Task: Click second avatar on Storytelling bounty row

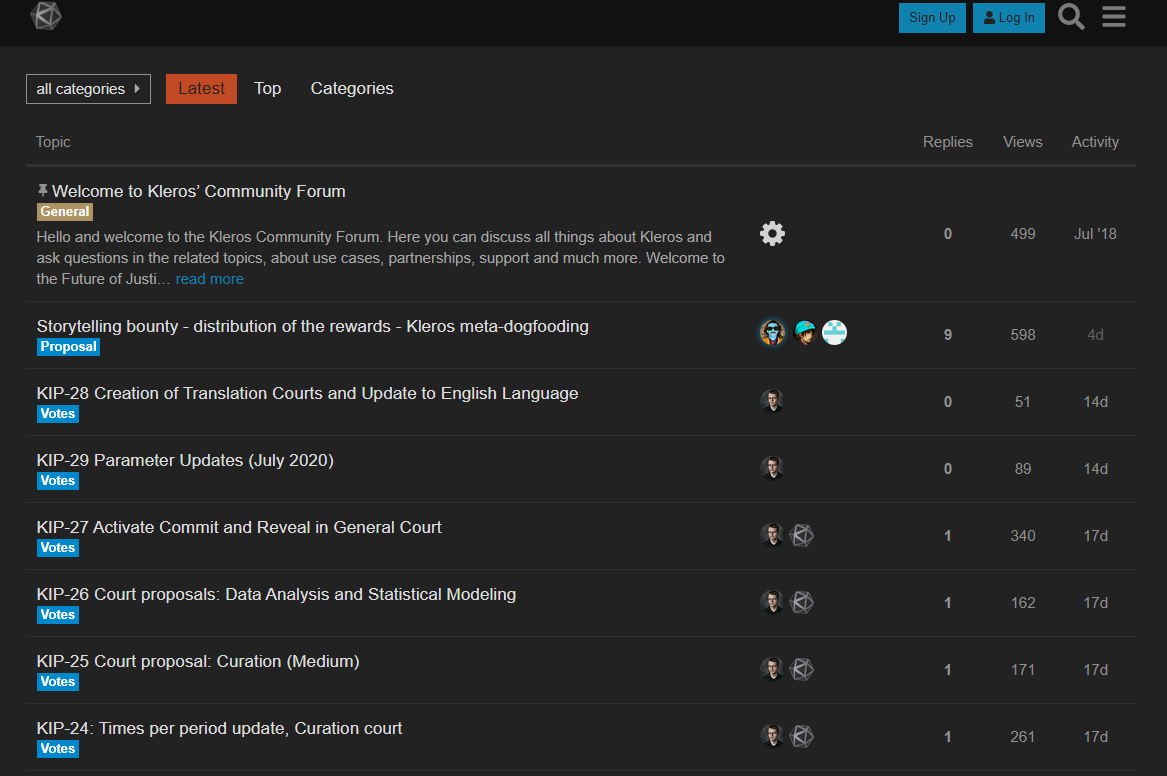Action: (x=805, y=333)
